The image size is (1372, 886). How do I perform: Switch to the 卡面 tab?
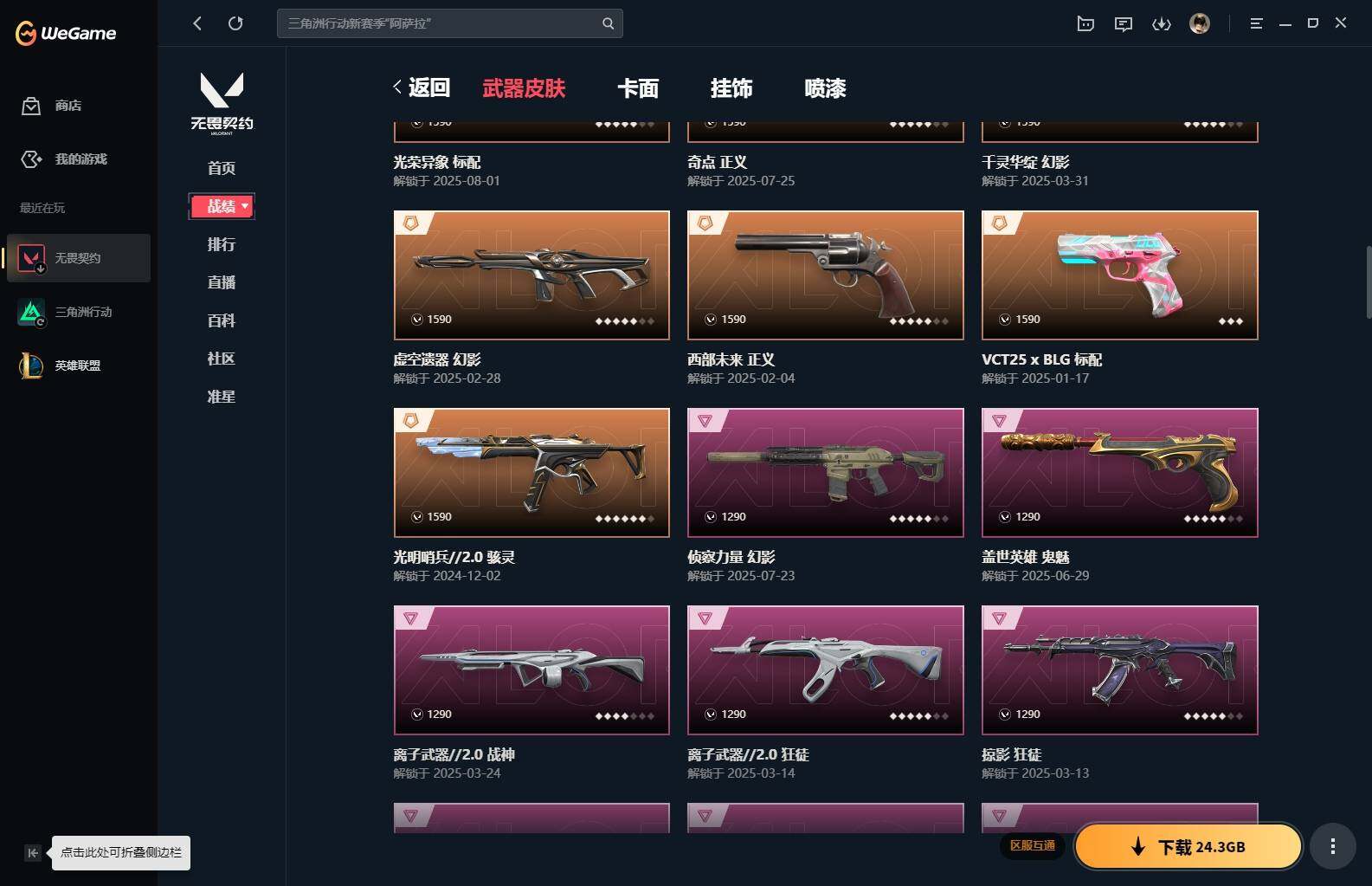point(638,88)
